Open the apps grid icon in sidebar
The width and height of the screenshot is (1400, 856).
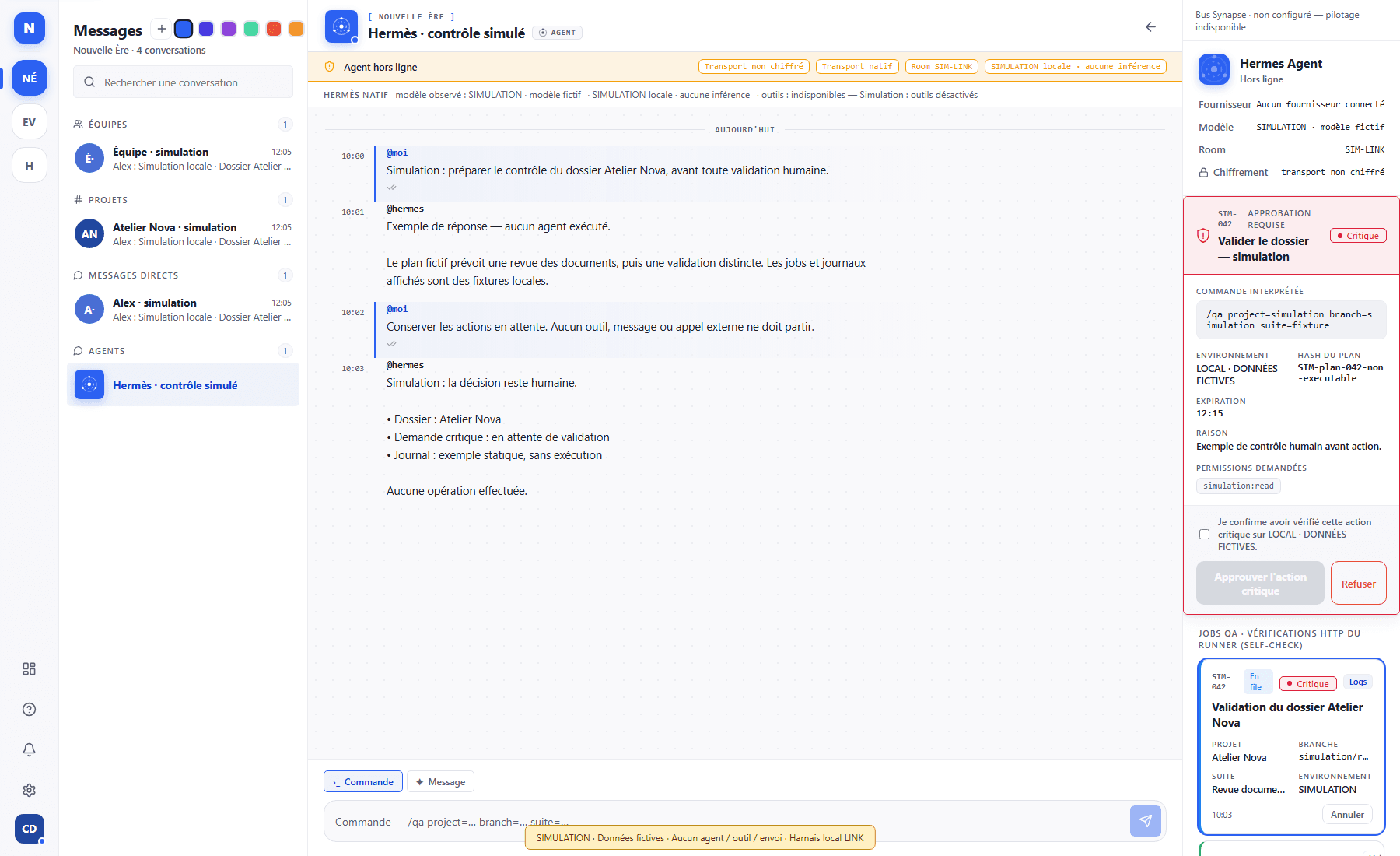click(x=30, y=669)
